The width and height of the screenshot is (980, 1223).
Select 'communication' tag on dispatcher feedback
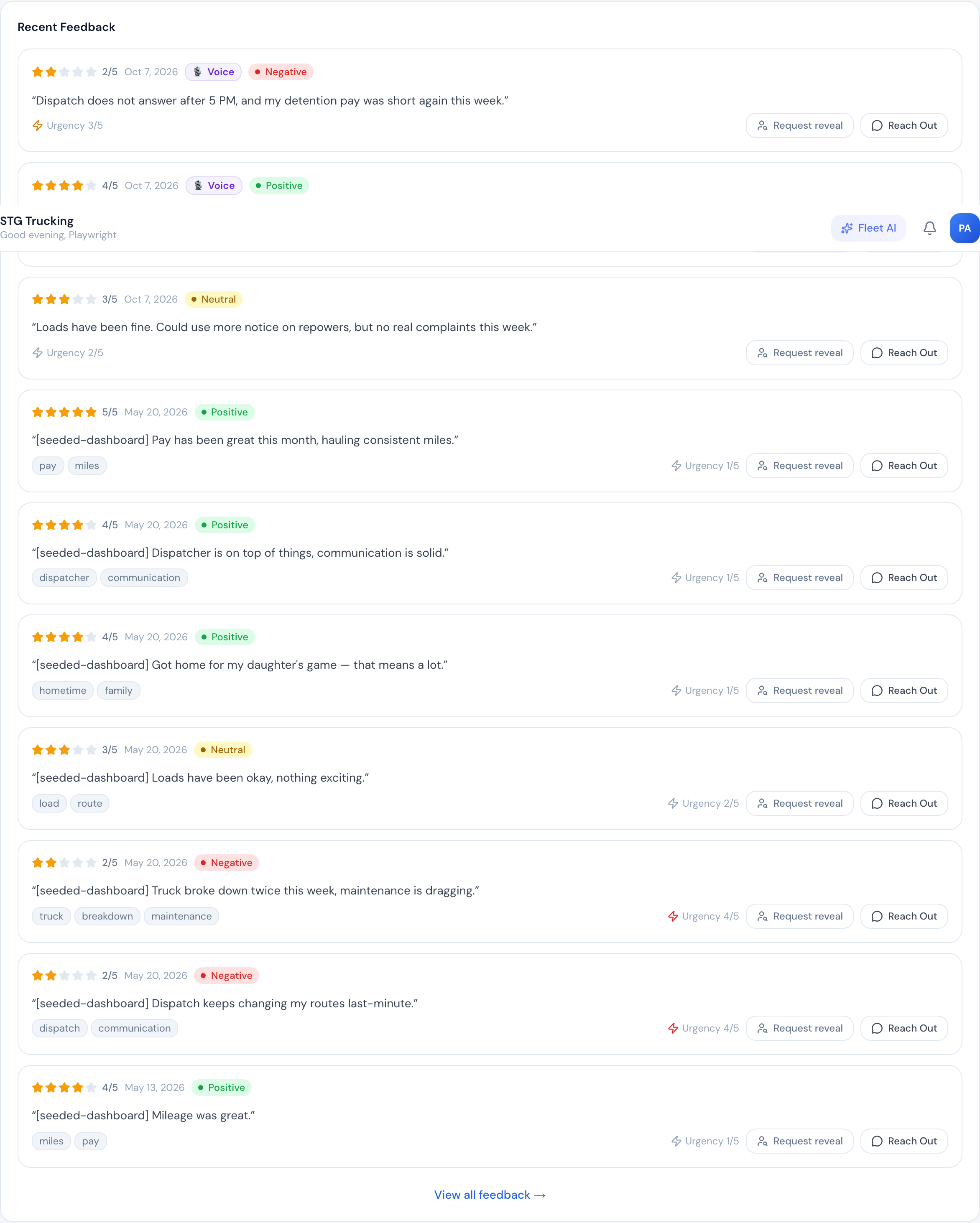click(x=144, y=578)
